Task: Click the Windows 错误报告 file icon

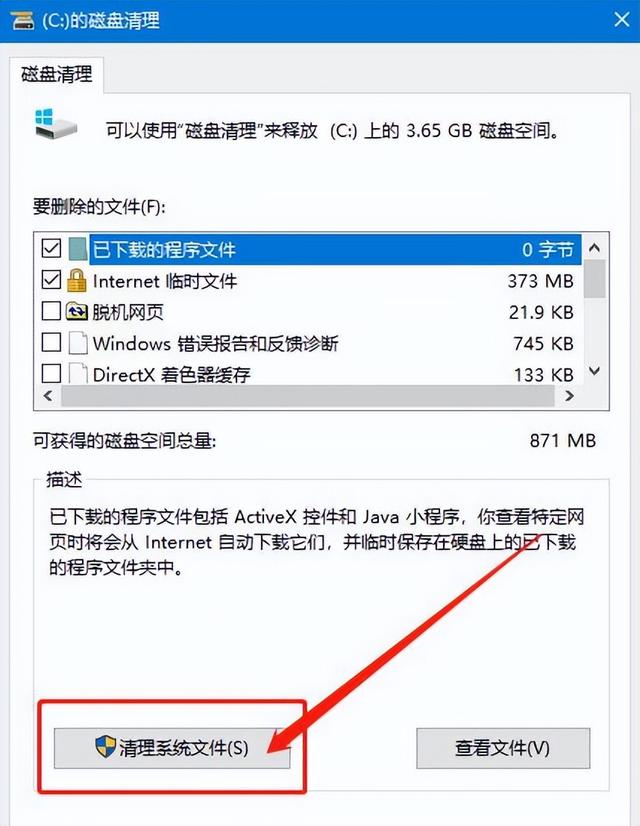Action: pyautogui.click(x=77, y=343)
